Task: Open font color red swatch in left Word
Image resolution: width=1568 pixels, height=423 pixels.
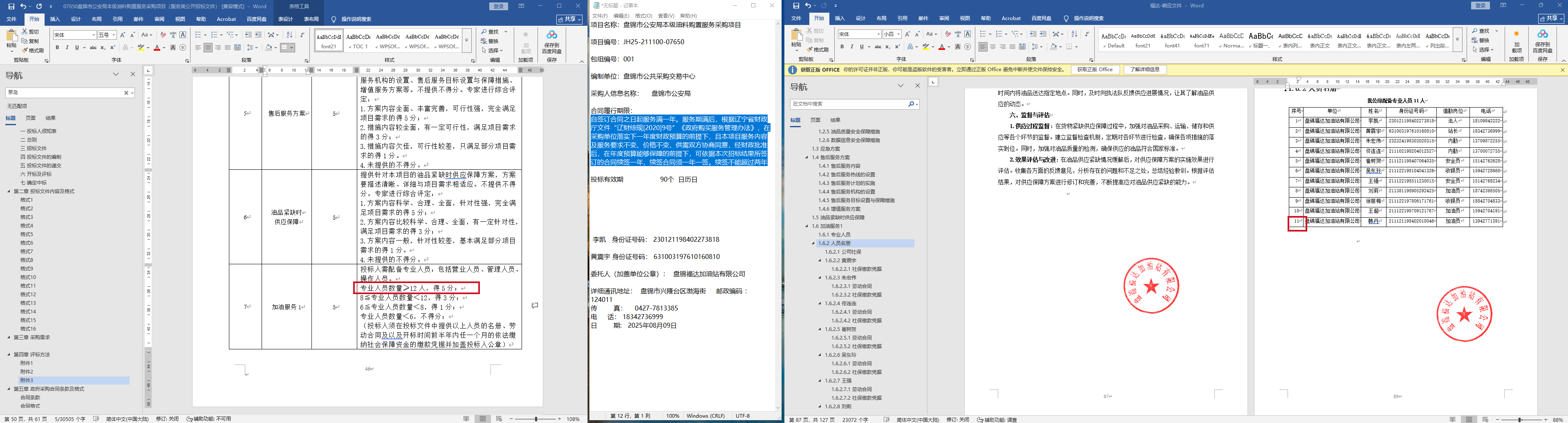Action: 157,47
